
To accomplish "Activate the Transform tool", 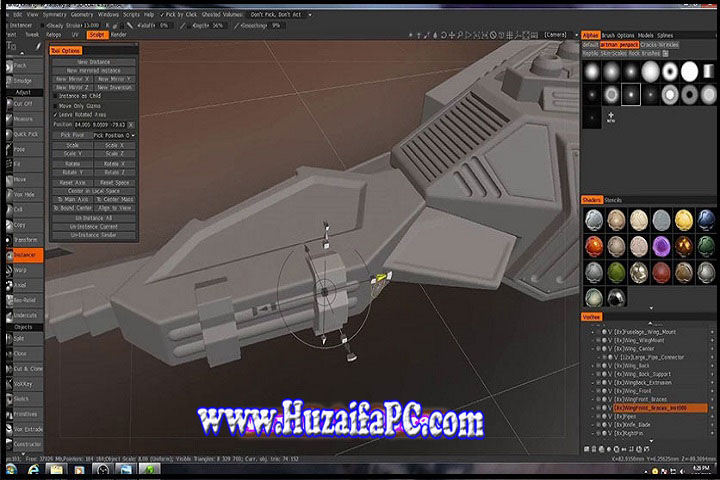I will pyautogui.click(x=24, y=240).
